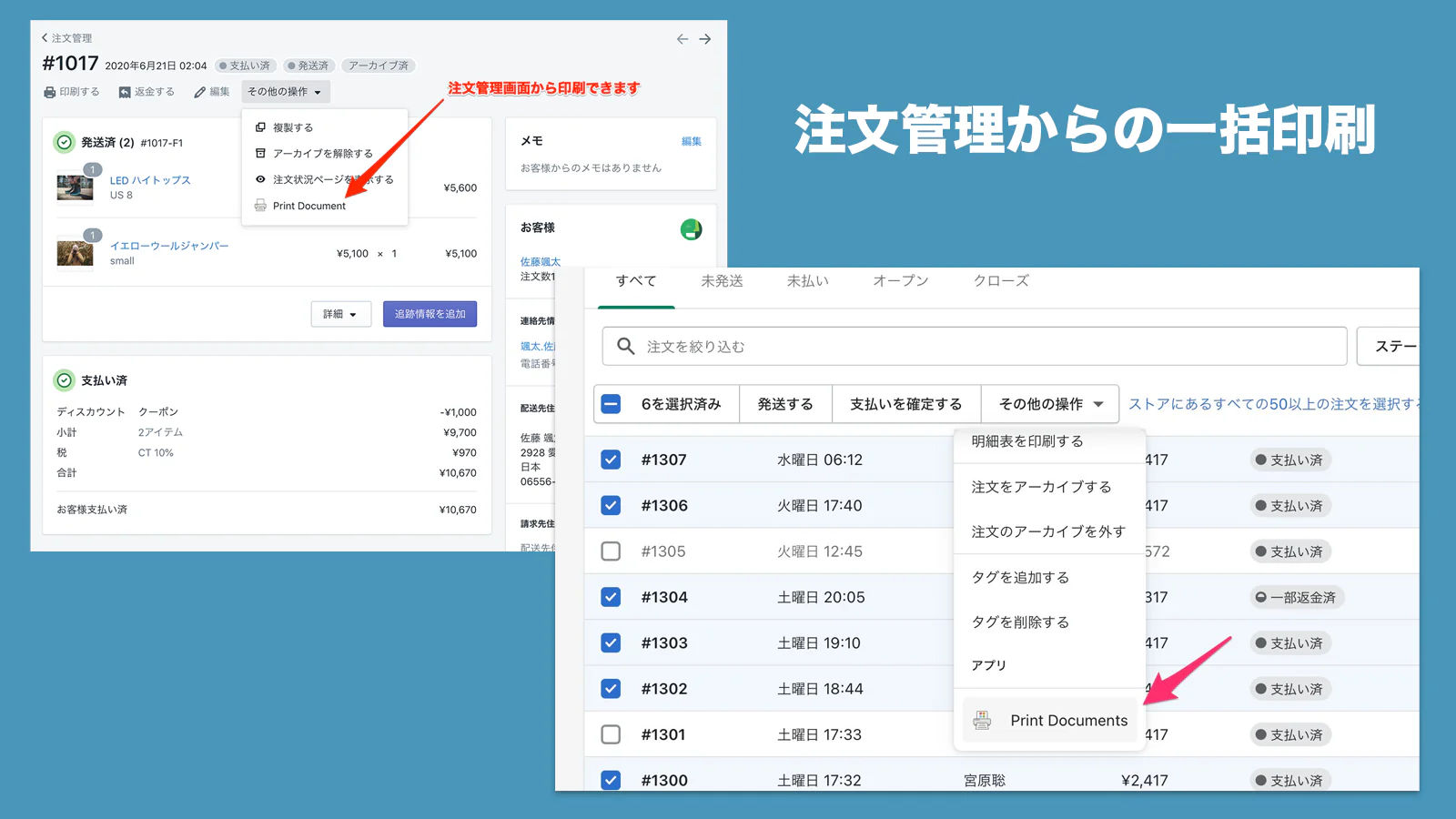Image resolution: width=1456 pixels, height=819 pixels.
Task: Uncheck order #1304 checkbox
Action: 611,597
